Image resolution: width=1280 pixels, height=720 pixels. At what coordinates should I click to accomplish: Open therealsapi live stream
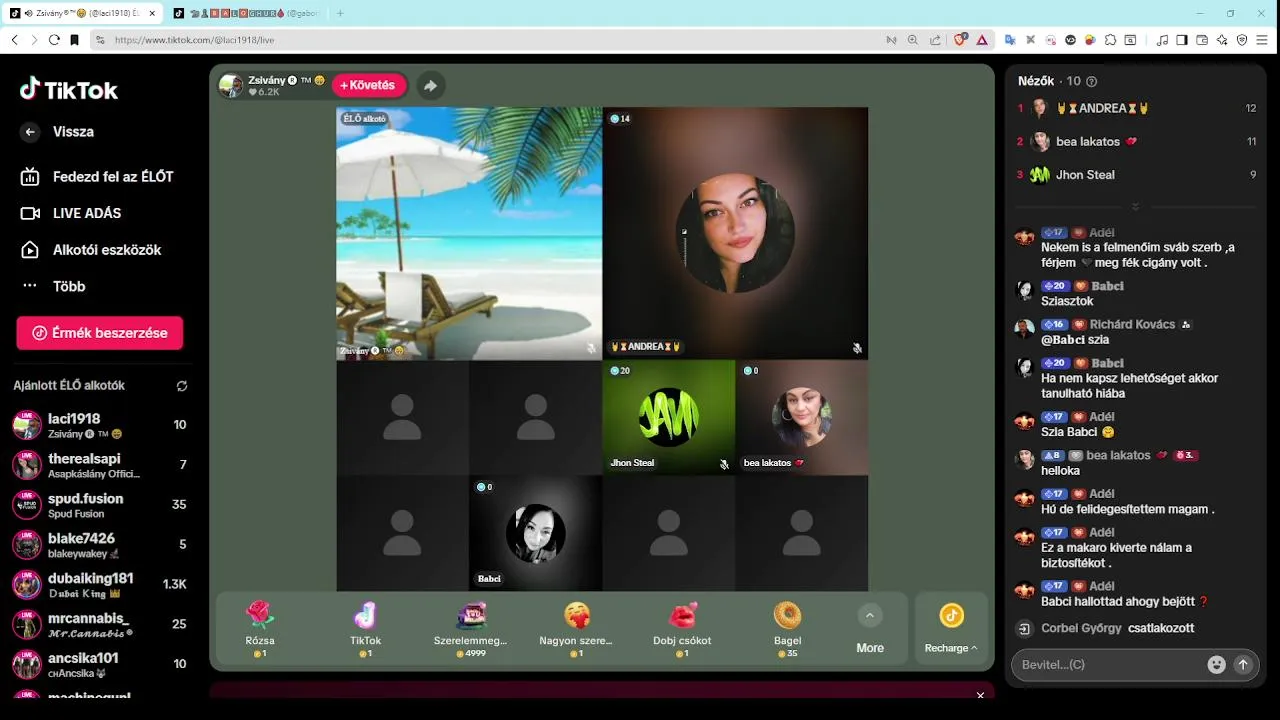(100, 465)
